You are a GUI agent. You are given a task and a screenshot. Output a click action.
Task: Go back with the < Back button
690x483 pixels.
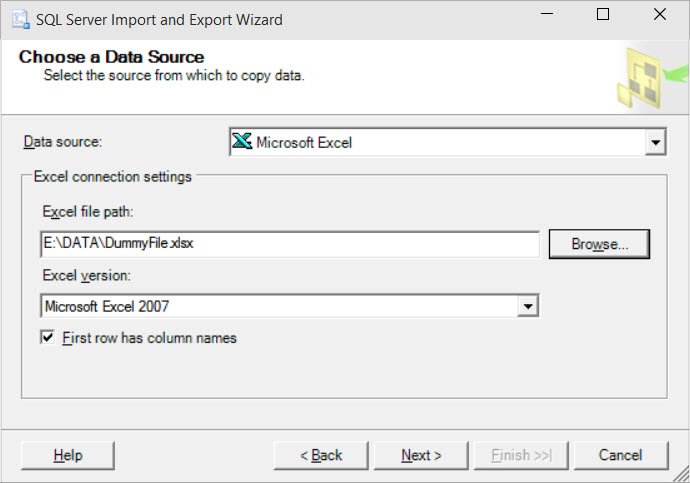[321, 455]
